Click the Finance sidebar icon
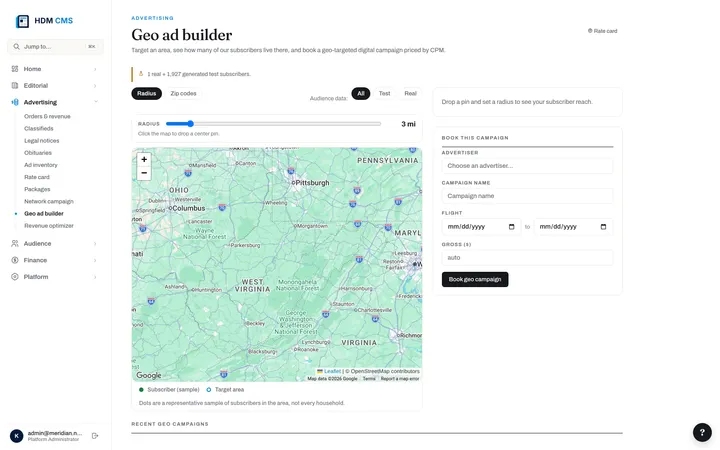The image size is (720, 450). (x=15, y=260)
